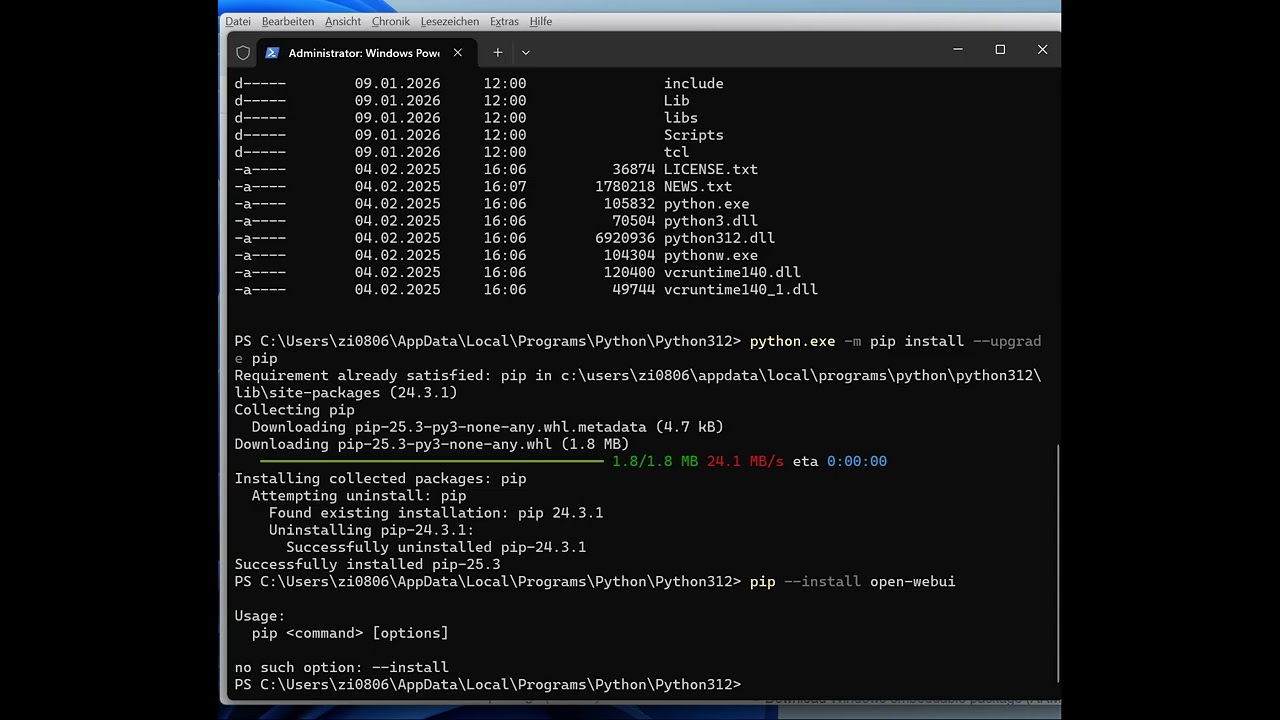The height and width of the screenshot is (720, 1280).
Task: Expand the new tab profile dropdown
Action: pyautogui.click(x=526, y=52)
